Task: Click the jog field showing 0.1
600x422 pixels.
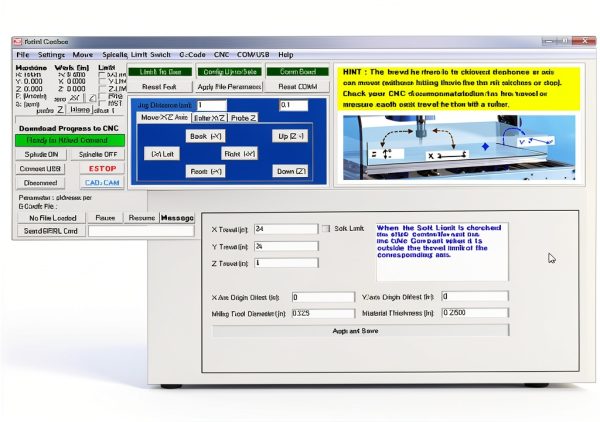Action: (x=293, y=105)
